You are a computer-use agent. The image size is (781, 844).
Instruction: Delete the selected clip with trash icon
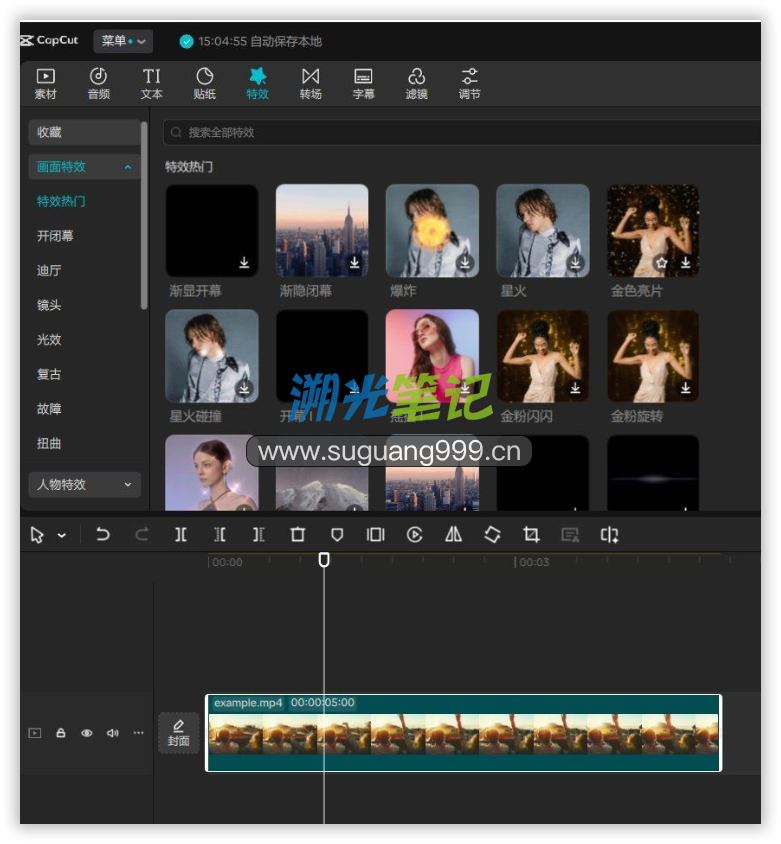point(297,535)
